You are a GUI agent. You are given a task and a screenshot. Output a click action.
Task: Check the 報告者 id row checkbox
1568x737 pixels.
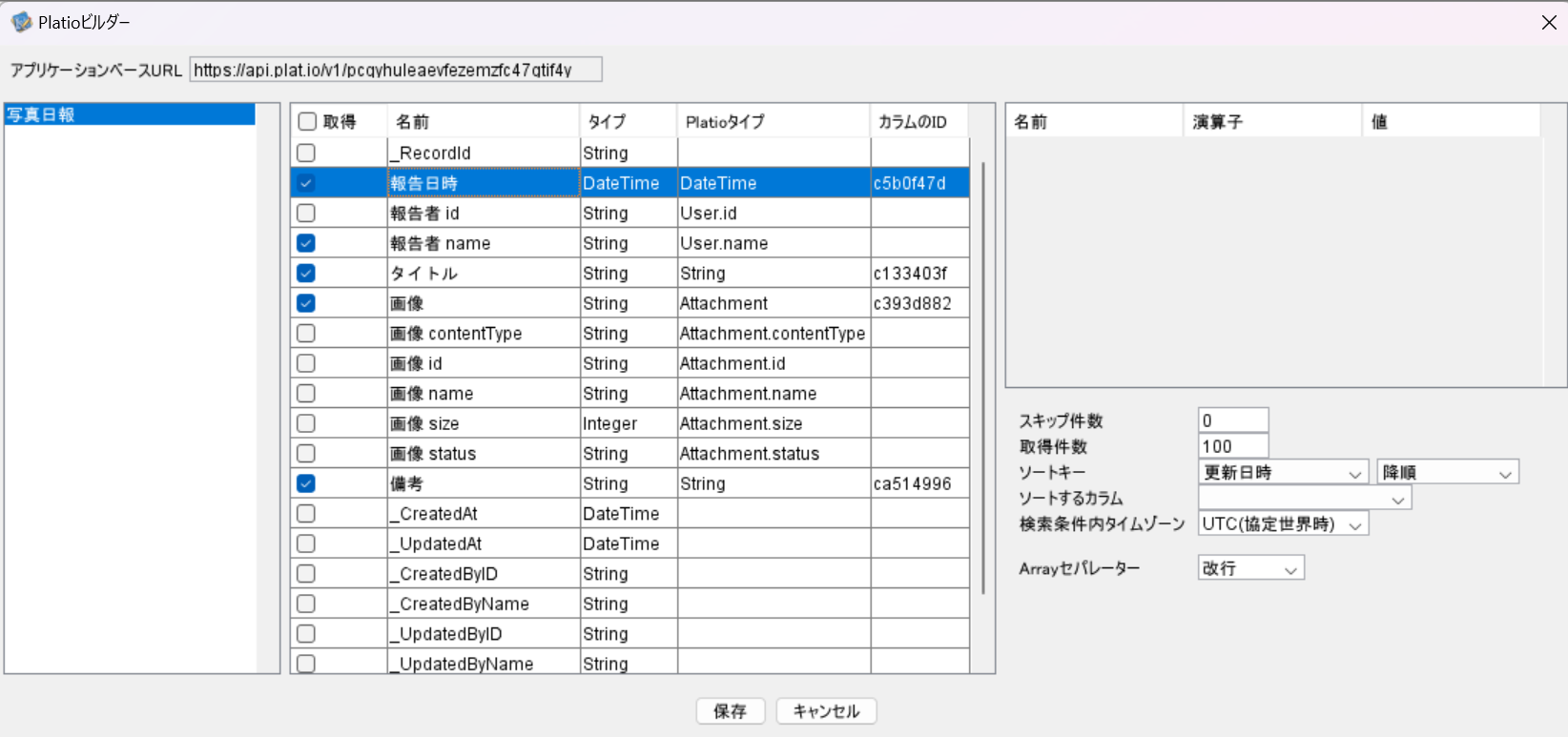[x=306, y=213]
